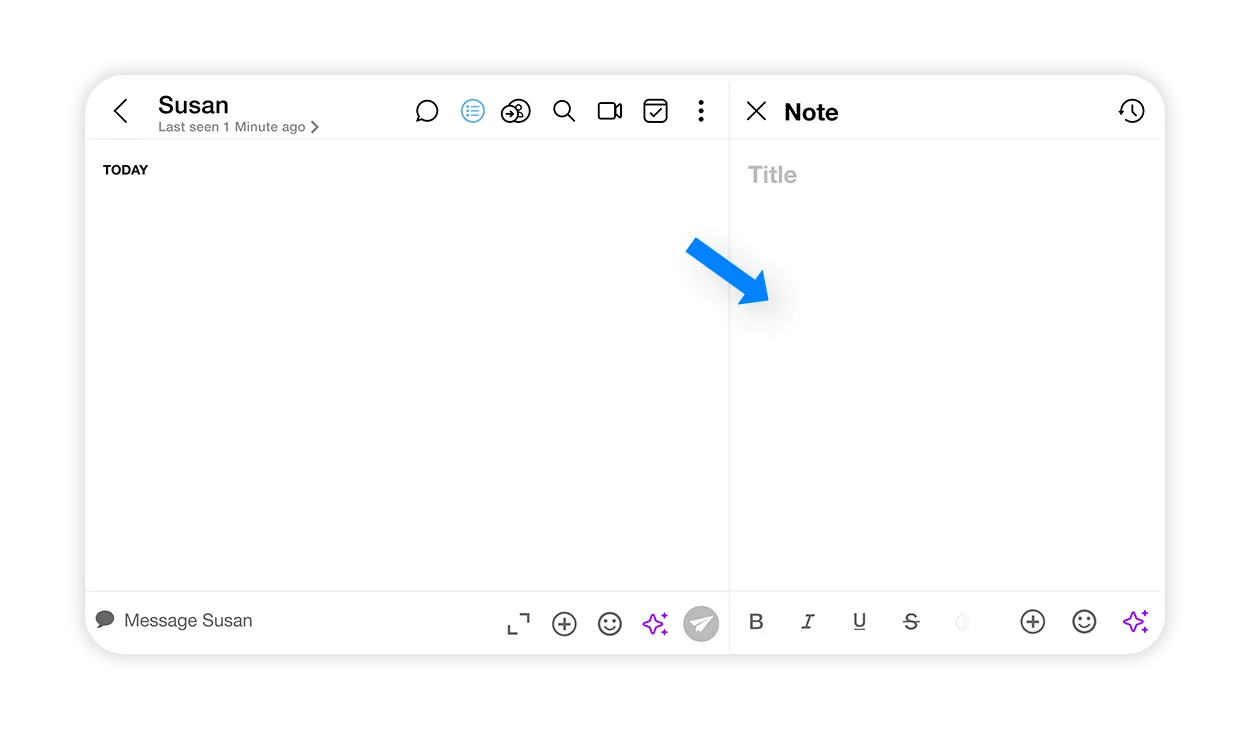Open the attachment plus menu in chat
This screenshot has height=730, width=1250.
(564, 624)
